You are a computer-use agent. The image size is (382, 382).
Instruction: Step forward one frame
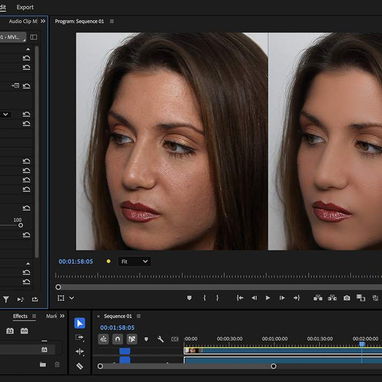[282, 298]
